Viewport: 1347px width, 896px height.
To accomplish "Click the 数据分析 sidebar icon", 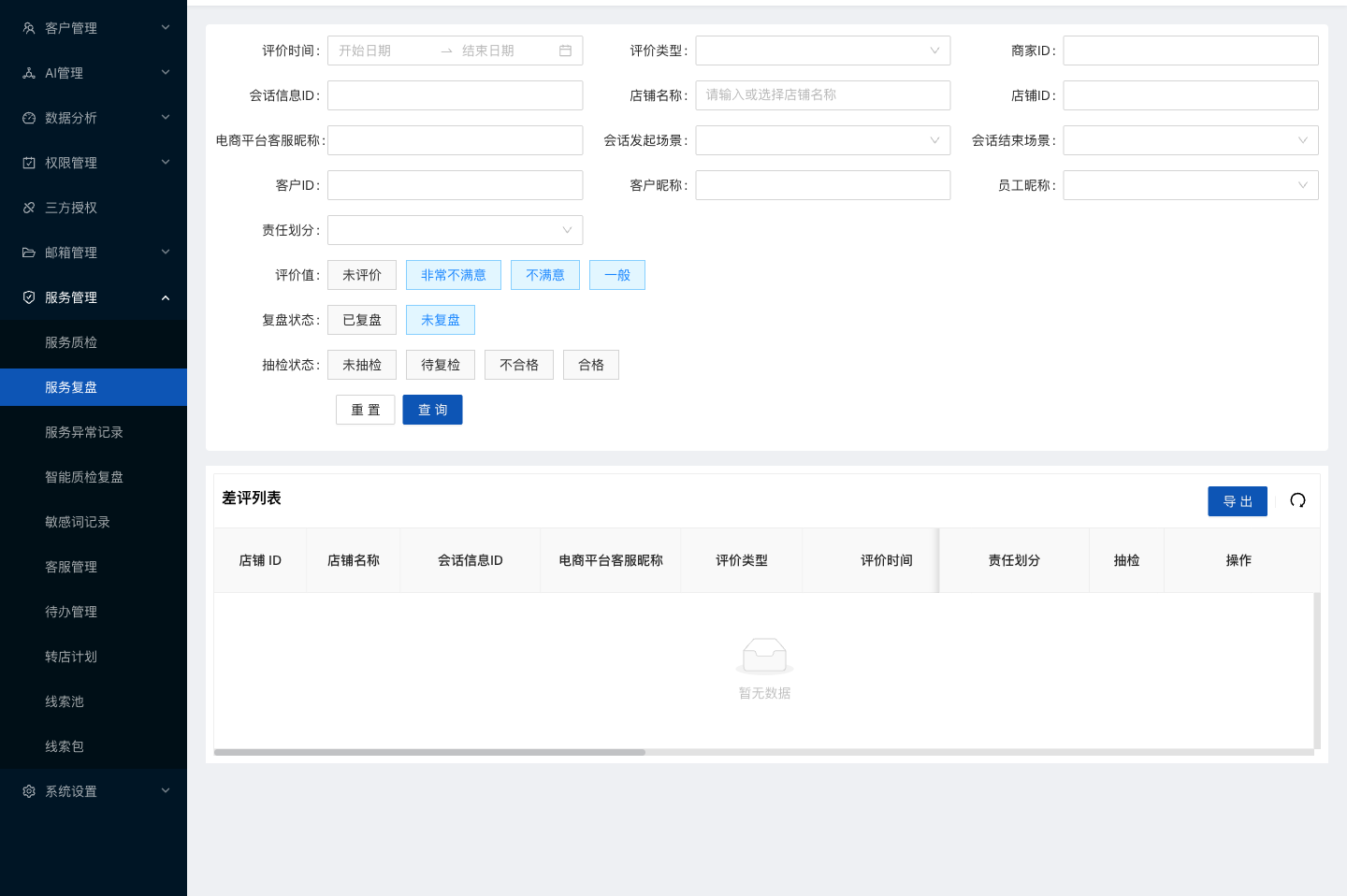I will pos(29,118).
